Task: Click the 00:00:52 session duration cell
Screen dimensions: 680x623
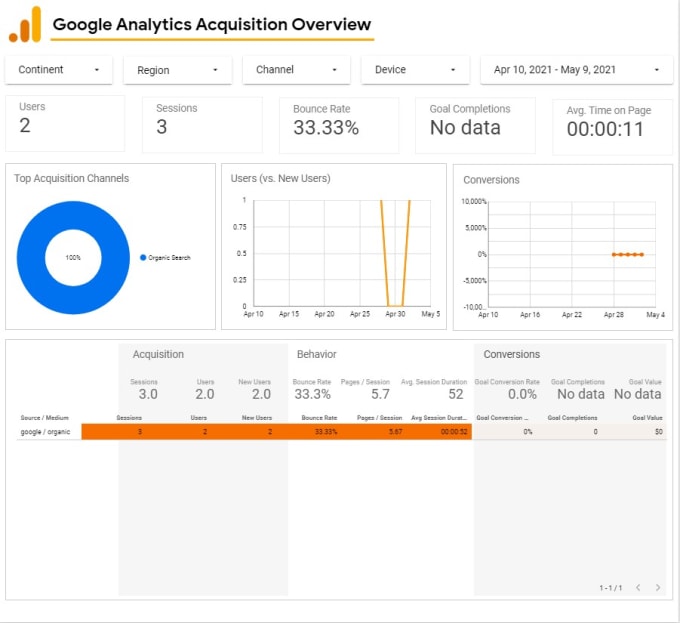Action: [454, 432]
